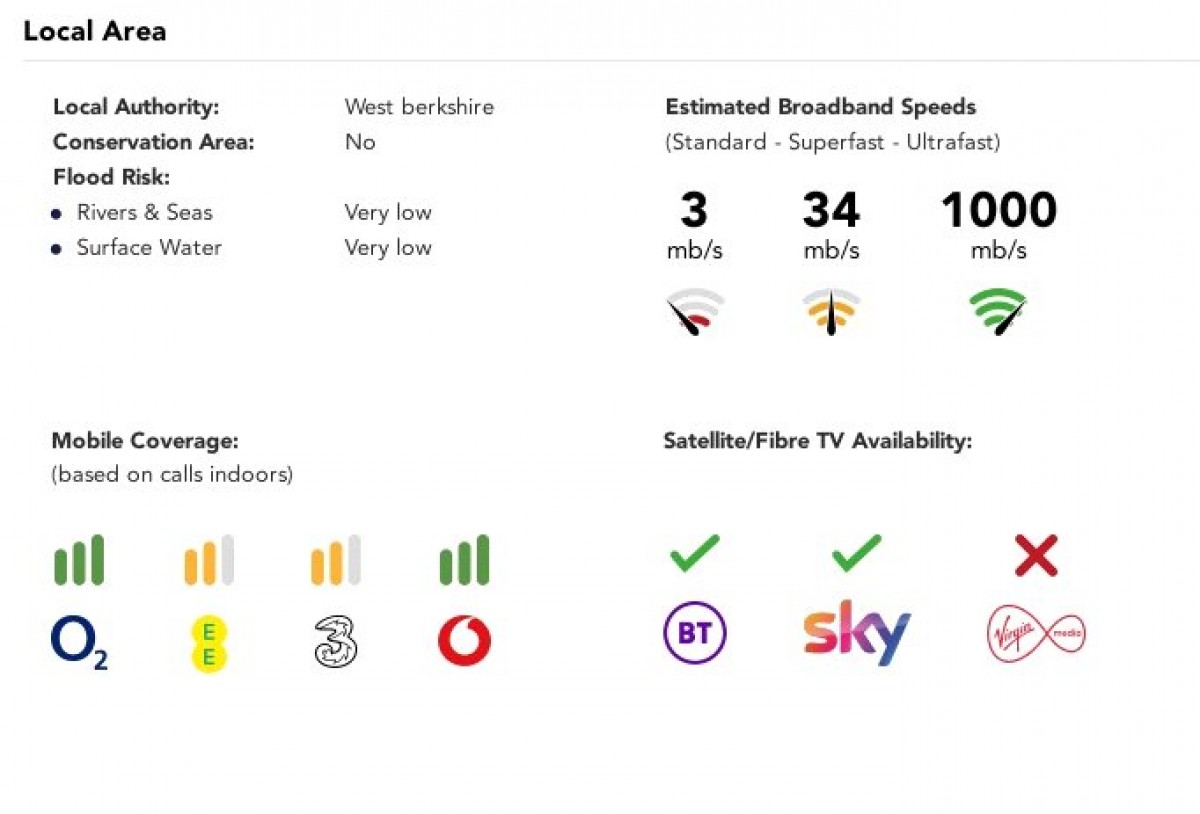
Task: Click the orange superfast speed gauge icon
Action: [x=831, y=312]
